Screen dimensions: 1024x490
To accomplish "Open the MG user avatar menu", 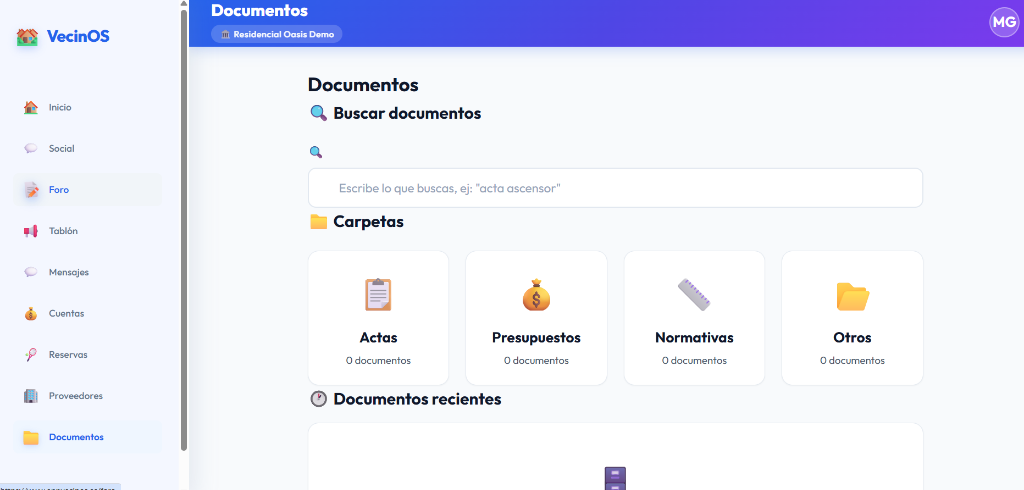I will [1004, 22].
